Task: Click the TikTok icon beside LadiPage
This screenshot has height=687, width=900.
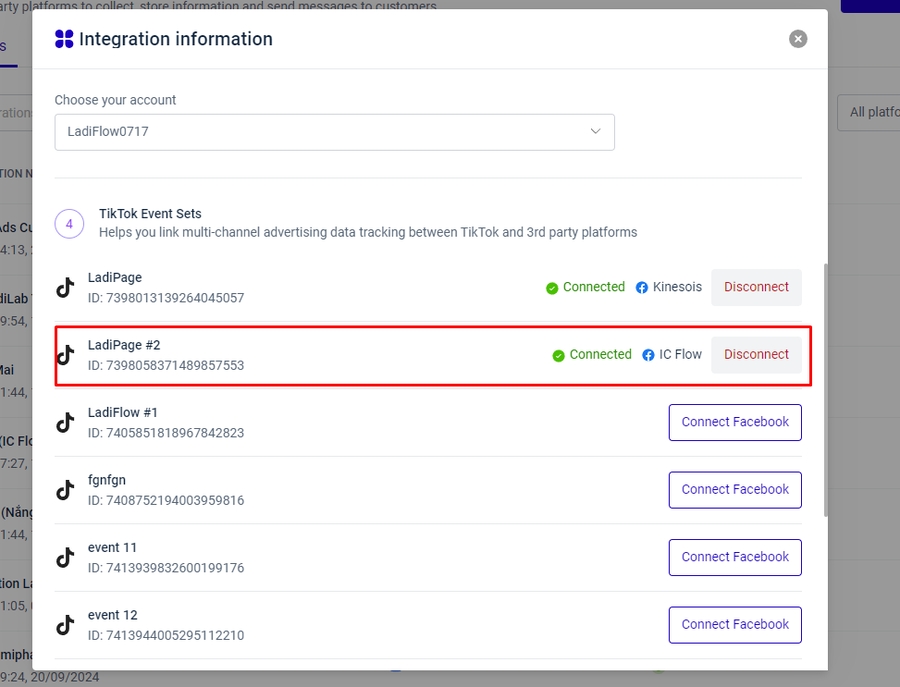Action: [x=65, y=288]
